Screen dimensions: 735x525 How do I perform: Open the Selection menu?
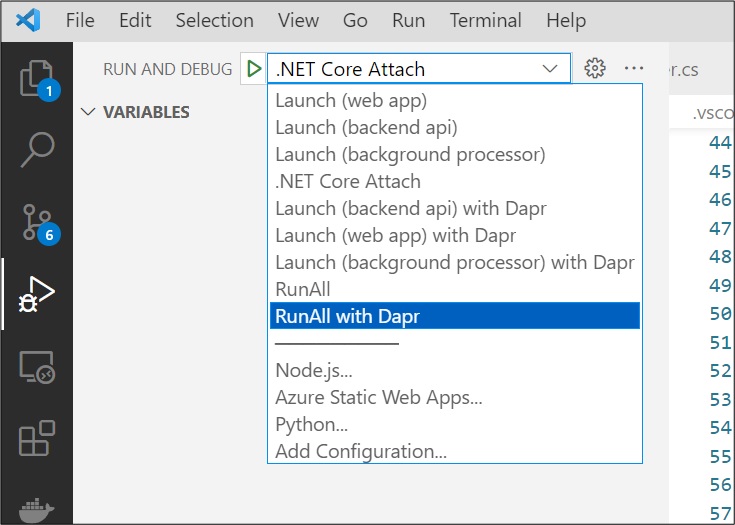click(216, 20)
